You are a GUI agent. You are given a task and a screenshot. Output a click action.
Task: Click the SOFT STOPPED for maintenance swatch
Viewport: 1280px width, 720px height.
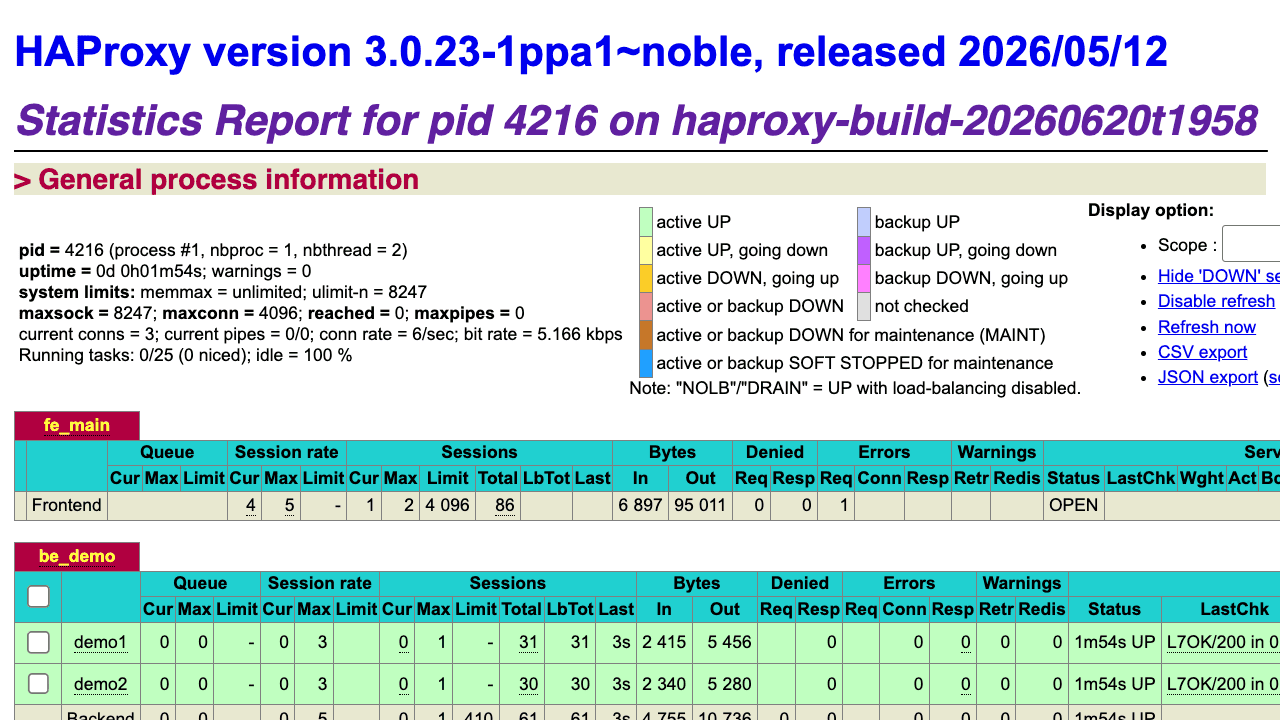point(646,363)
